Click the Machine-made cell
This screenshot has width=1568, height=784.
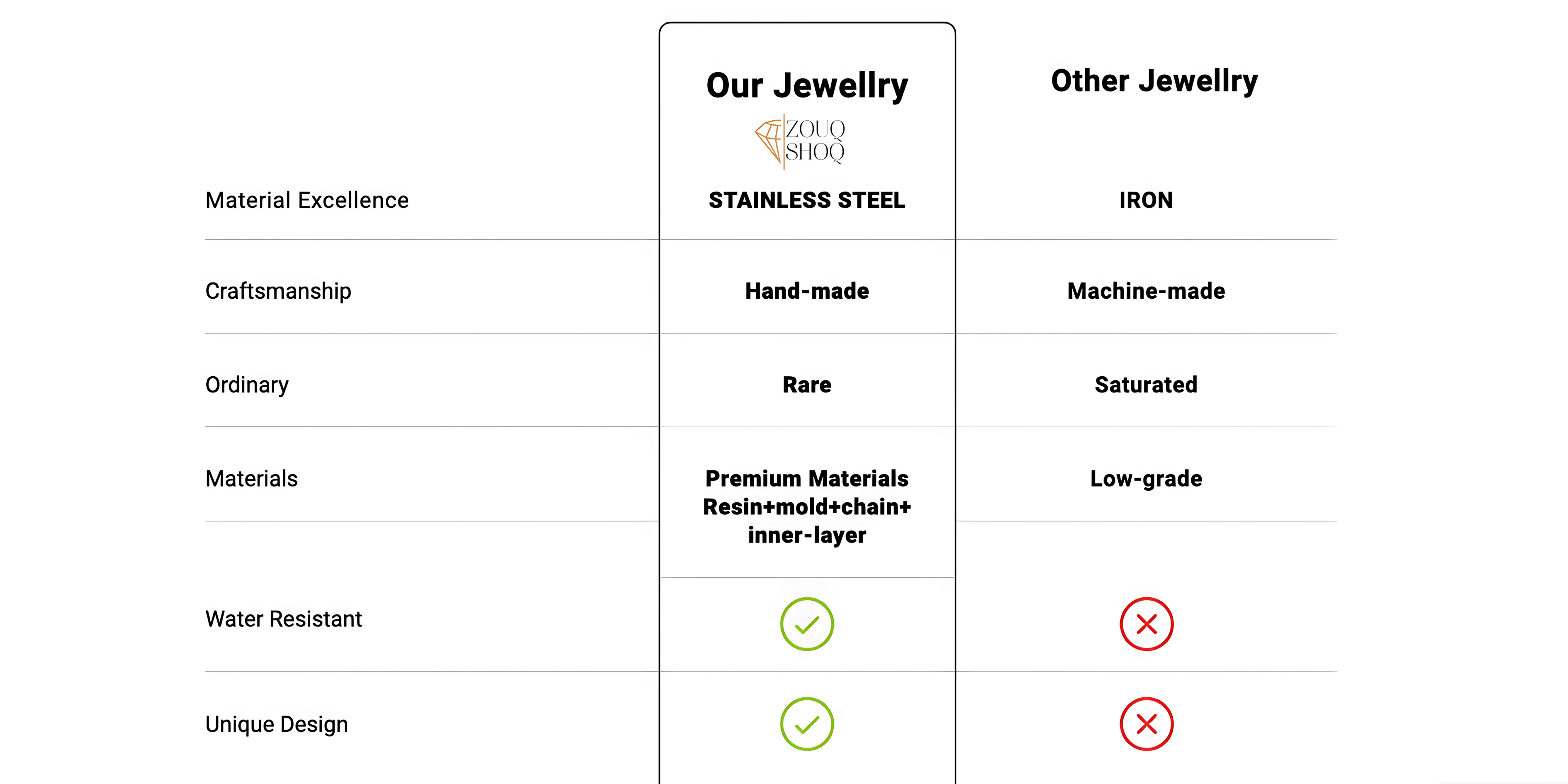point(1146,291)
